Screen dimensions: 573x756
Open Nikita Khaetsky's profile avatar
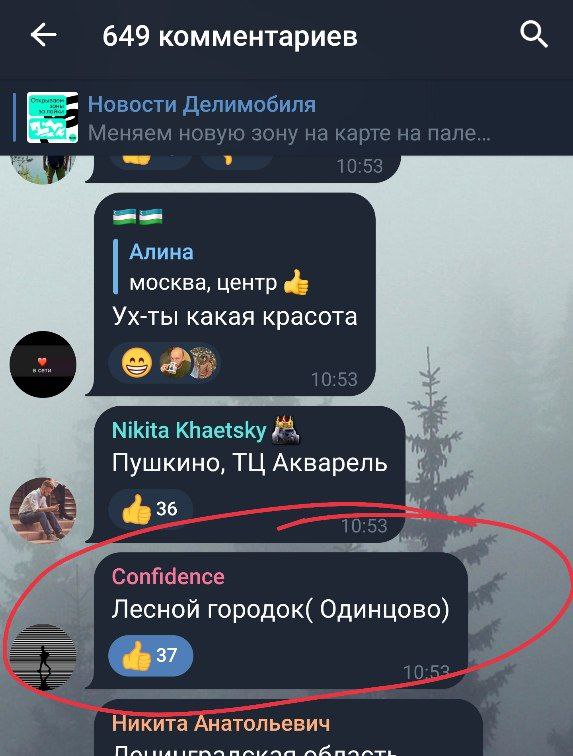pos(43,510)
